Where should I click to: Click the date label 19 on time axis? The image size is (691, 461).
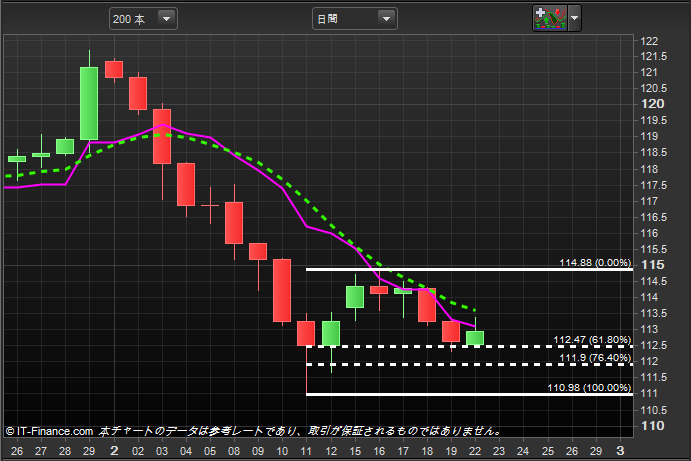451,451
